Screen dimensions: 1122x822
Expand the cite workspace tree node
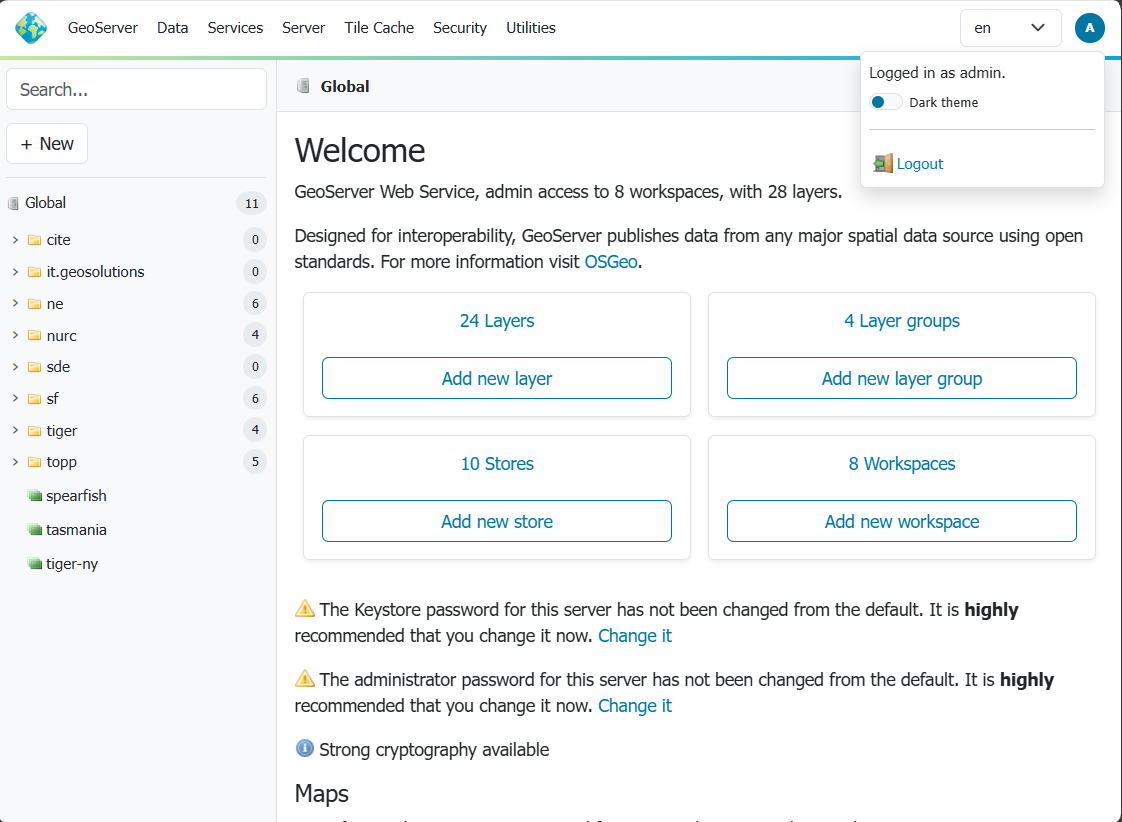[15, 240]
